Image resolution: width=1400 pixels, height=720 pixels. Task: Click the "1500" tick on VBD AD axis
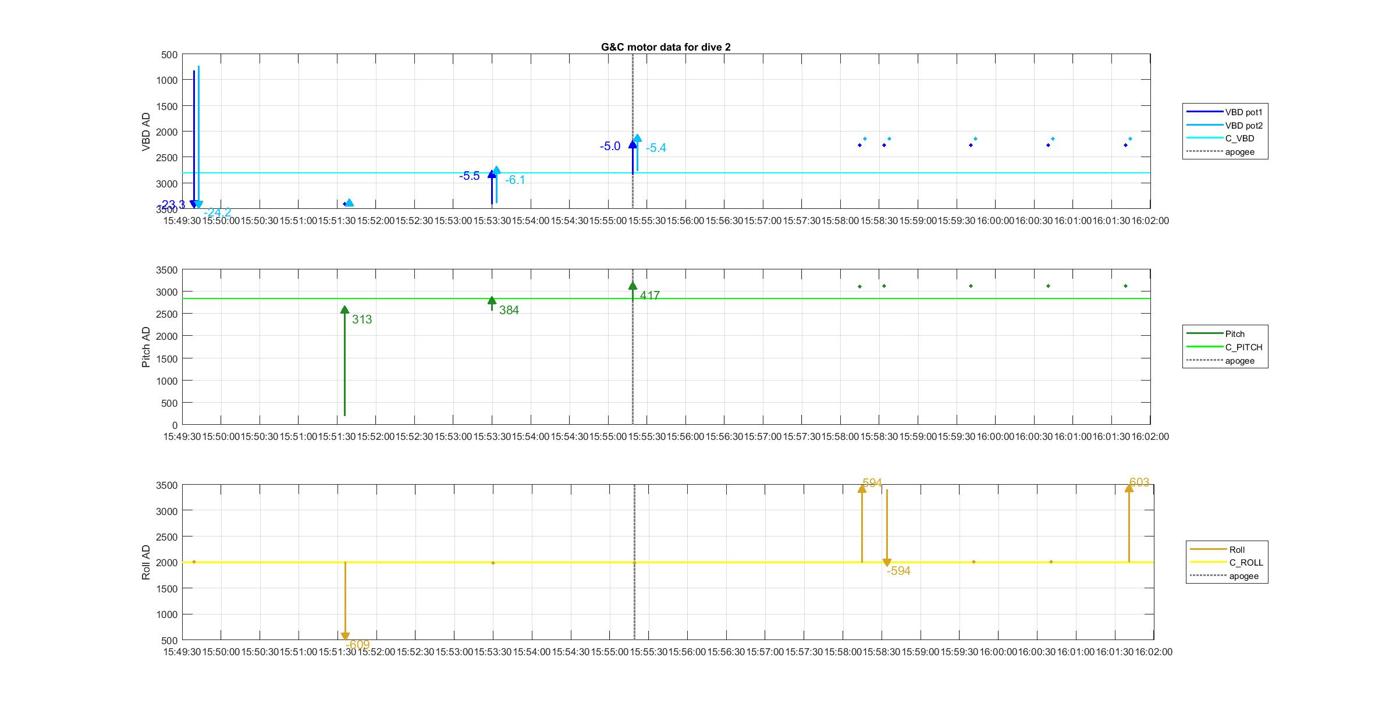coord(167,106)
